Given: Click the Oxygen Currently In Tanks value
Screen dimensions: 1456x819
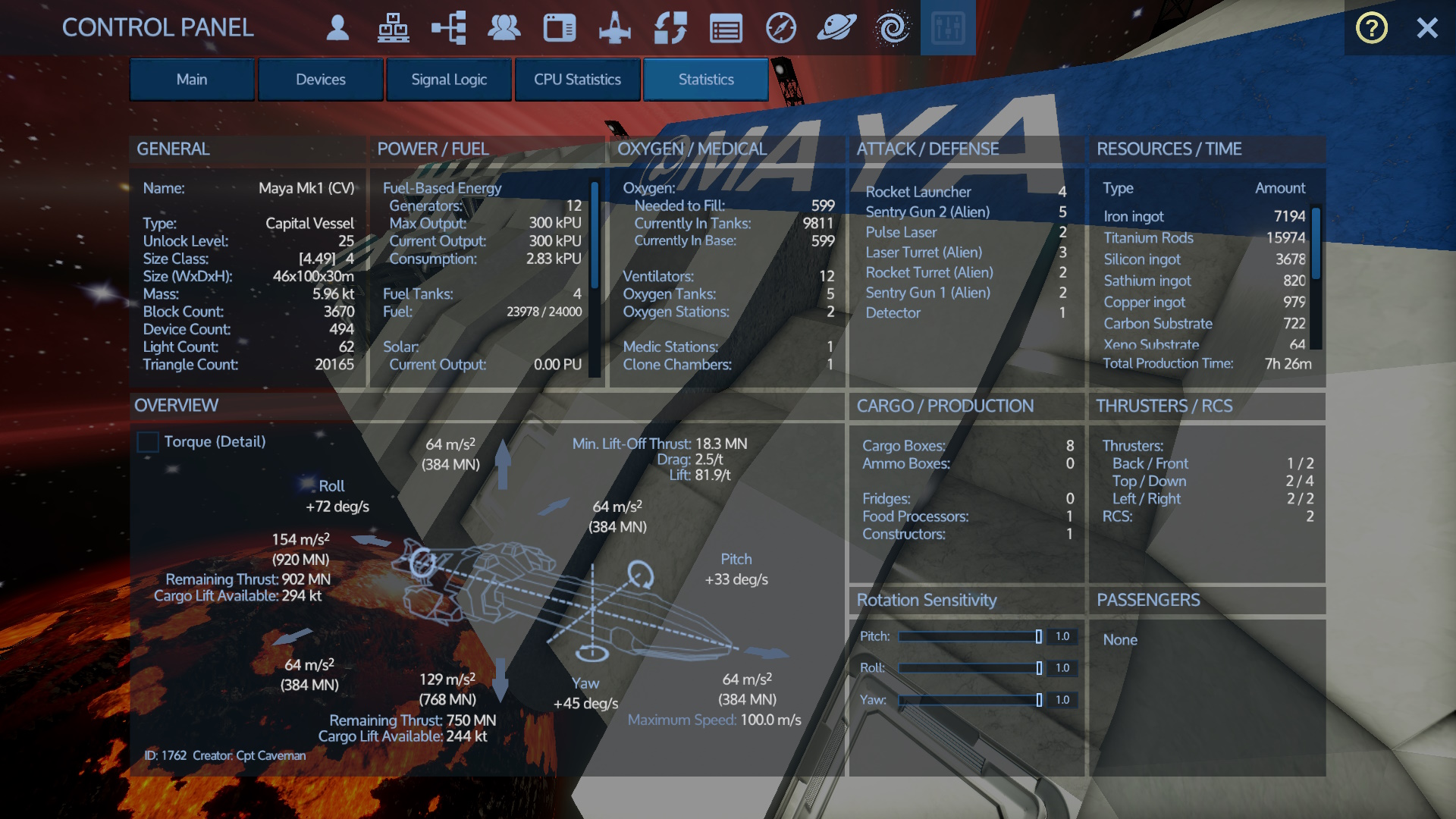Looking at the screenshot, I should click(818, 223).
